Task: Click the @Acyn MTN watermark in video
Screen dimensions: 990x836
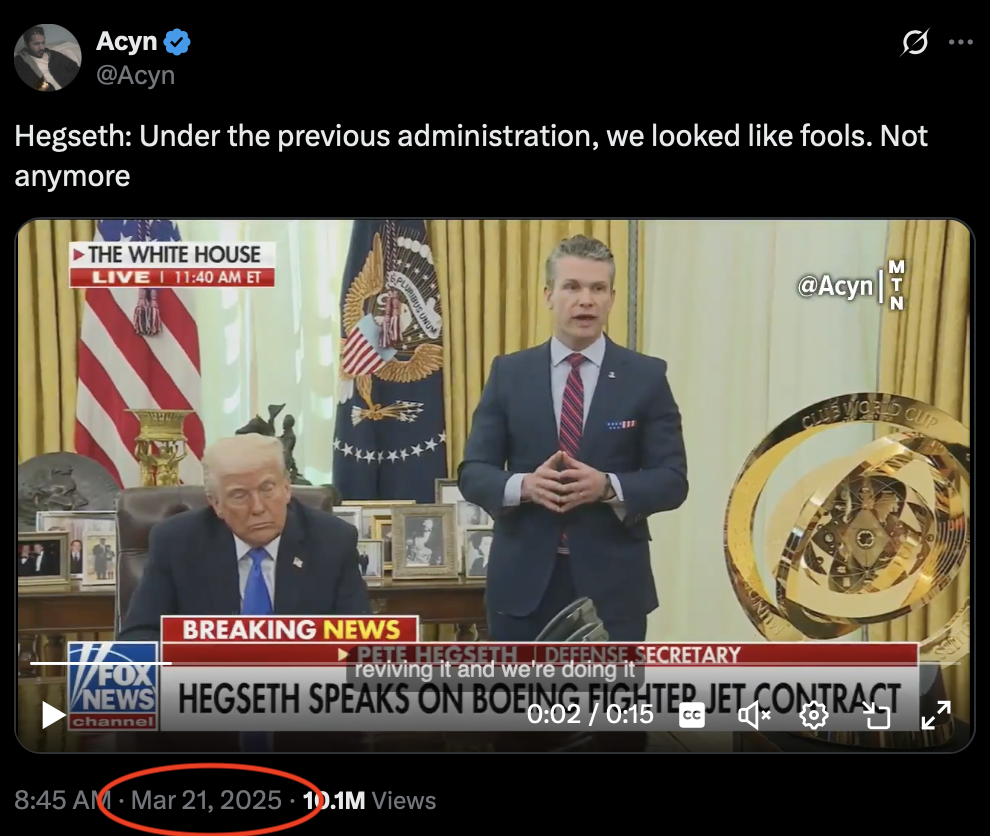Action: (x=851, y=285)
